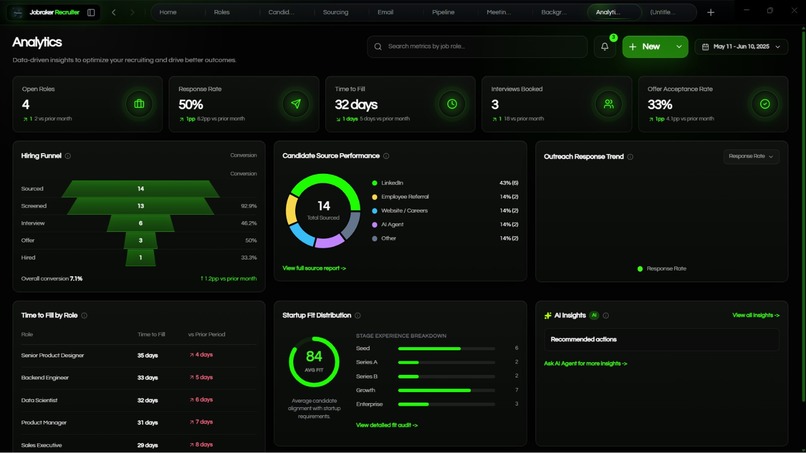806x453 pixels.
Task: Click the green New button
Action: 647,47
